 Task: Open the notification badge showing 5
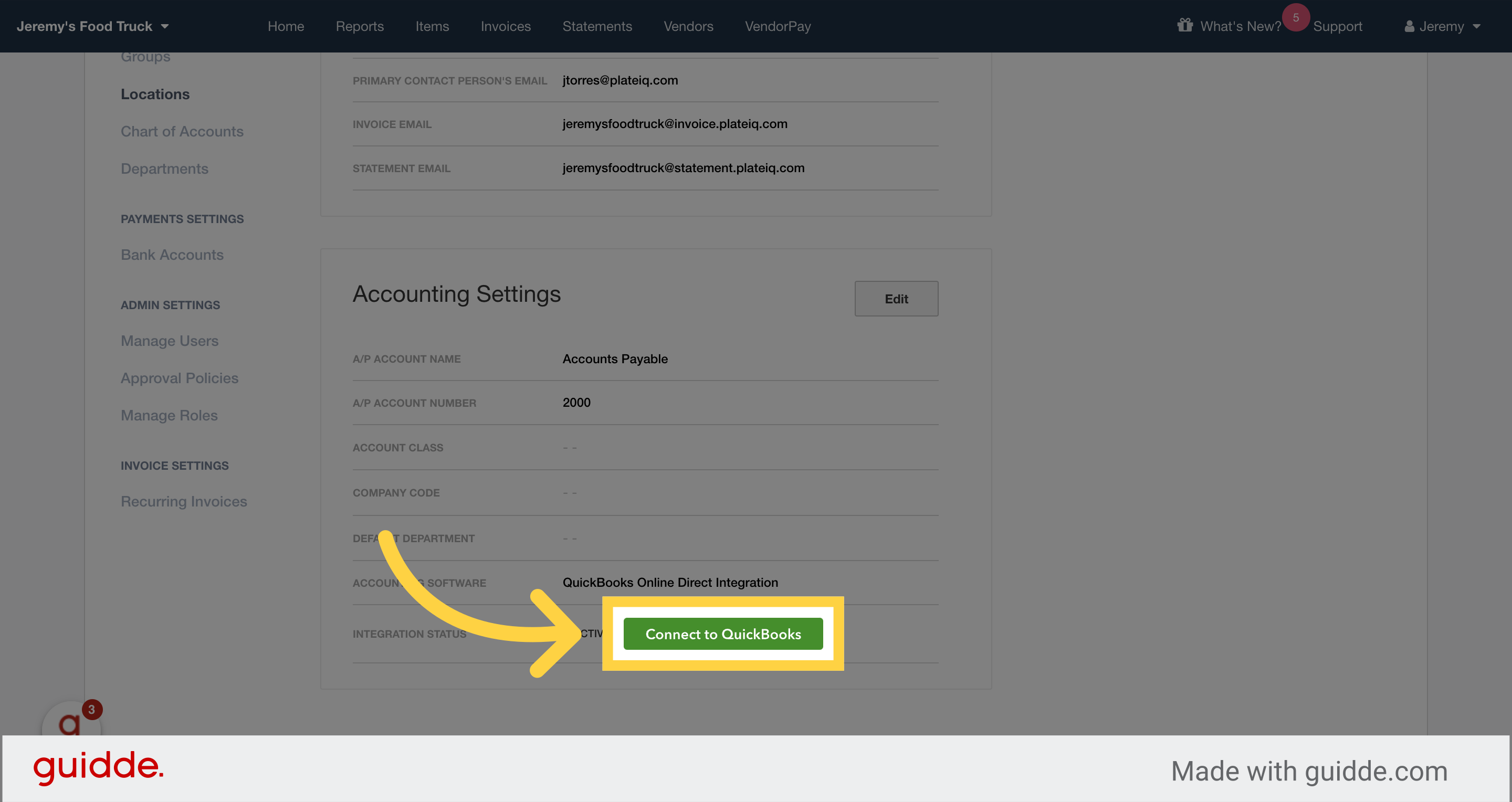click(x=1295, y=18)
